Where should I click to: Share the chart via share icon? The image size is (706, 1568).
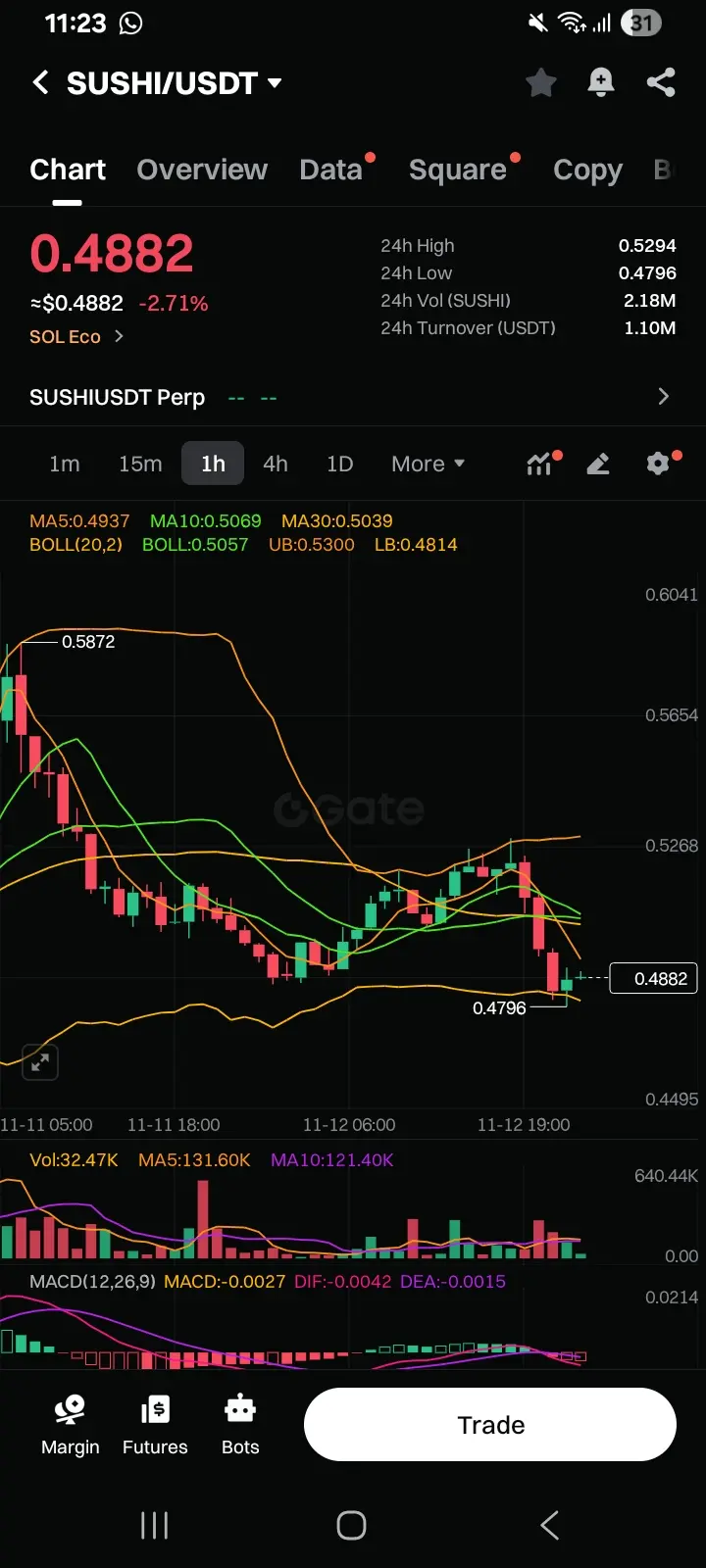point(661,82)
